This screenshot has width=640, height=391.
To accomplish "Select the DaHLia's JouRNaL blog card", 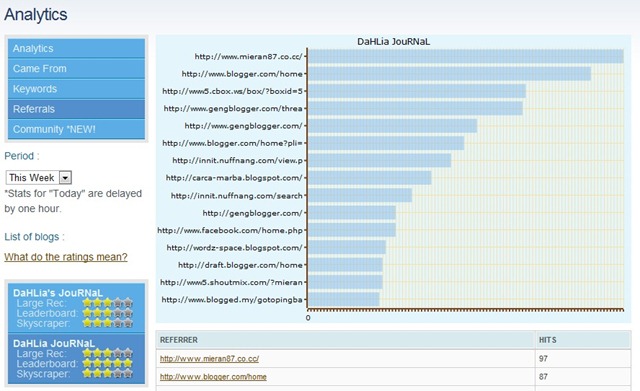I will click(x=76, y=308).
